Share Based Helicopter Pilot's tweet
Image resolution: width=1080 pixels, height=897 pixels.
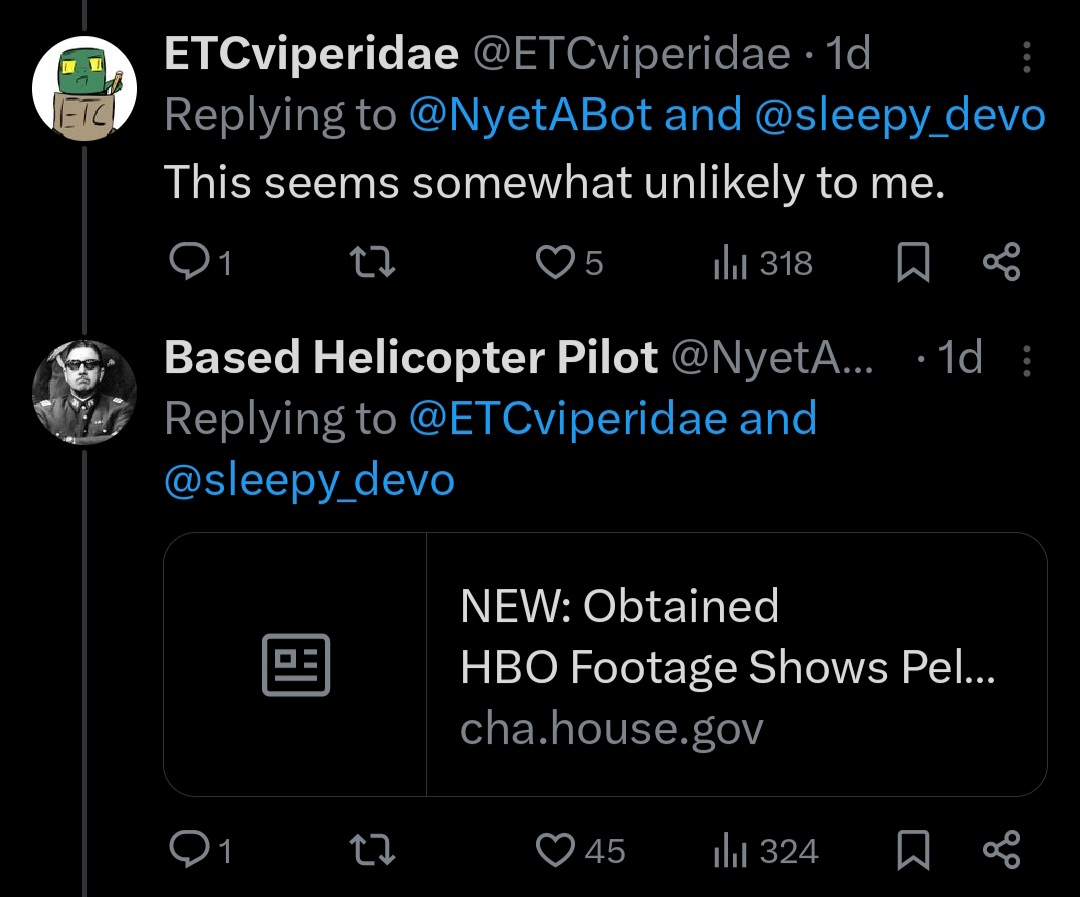(x=1001, y=849)
